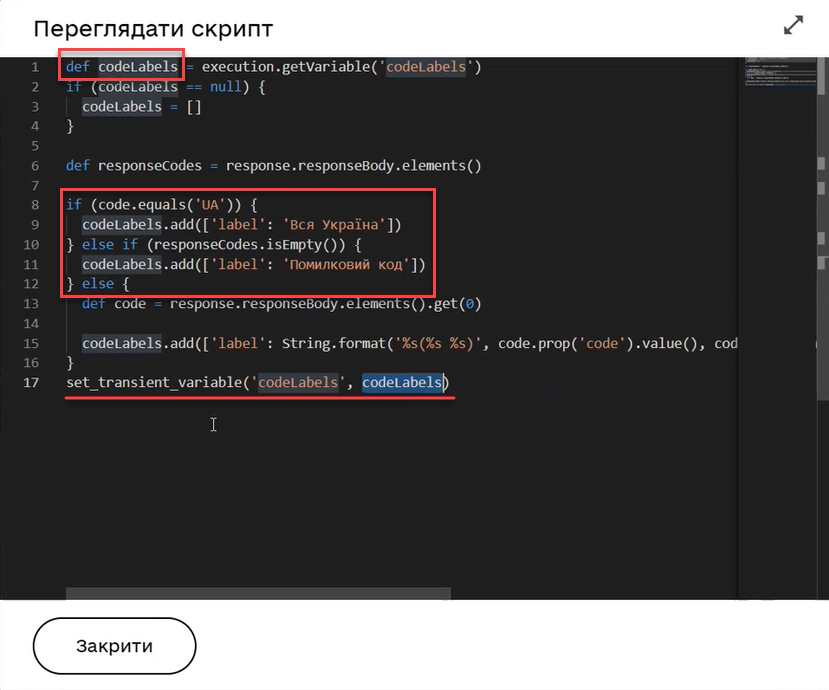Click 'responseCodes.isEmpty()' on line 10
Screen dimensions: 829x690
pyautogui.click(x=249, y=245)
